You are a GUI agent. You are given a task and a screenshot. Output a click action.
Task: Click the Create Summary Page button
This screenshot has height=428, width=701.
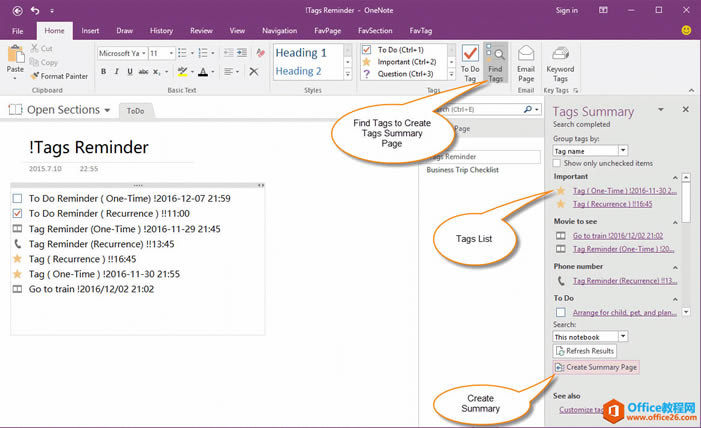pos(596,367)
